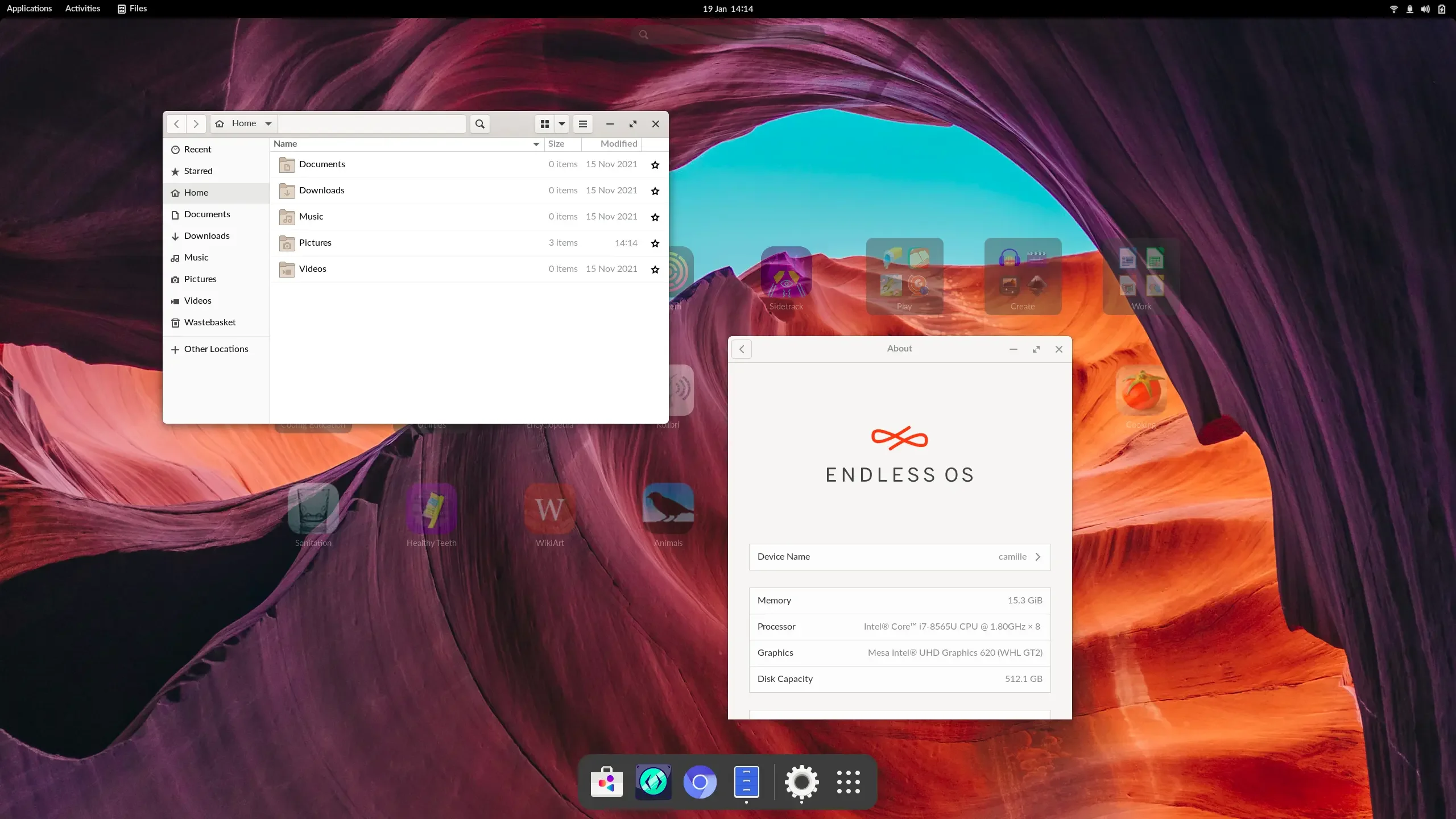1456x819 pixels.
Task: Open the Cooking desktop app
Action: (x=1141, y=397)
